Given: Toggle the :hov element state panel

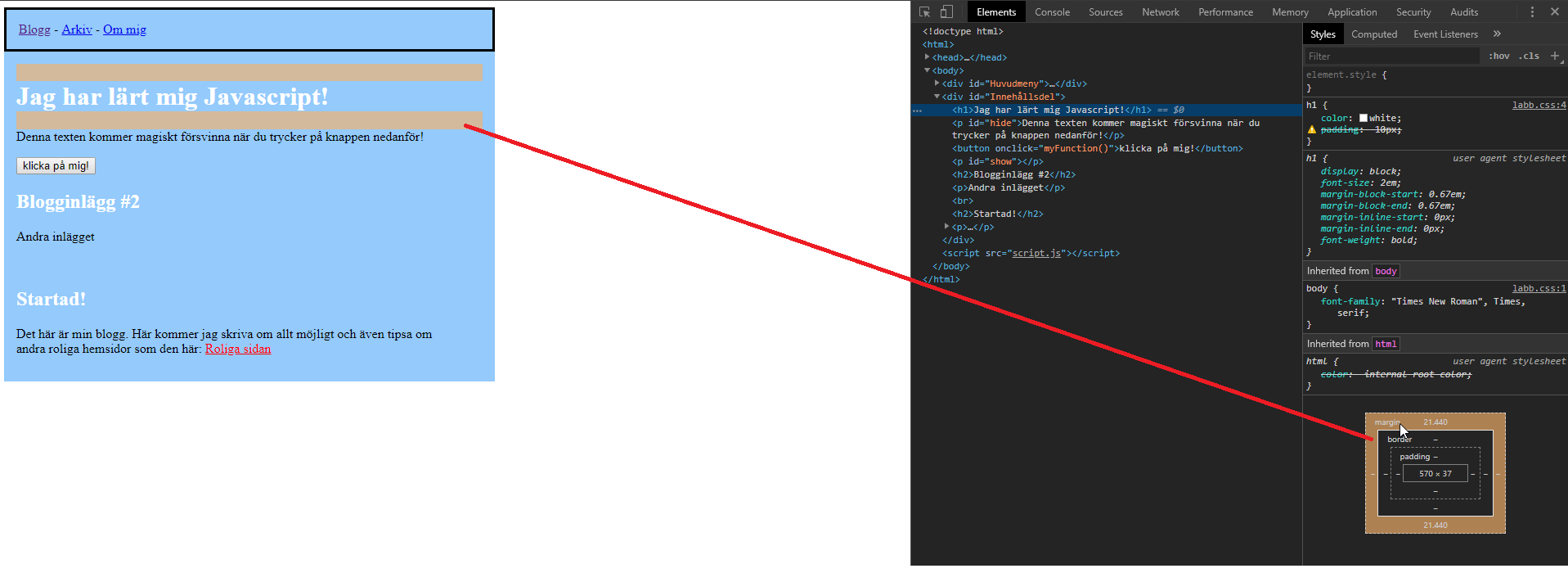Looking at the screenshot, I should pos(1499,56).
